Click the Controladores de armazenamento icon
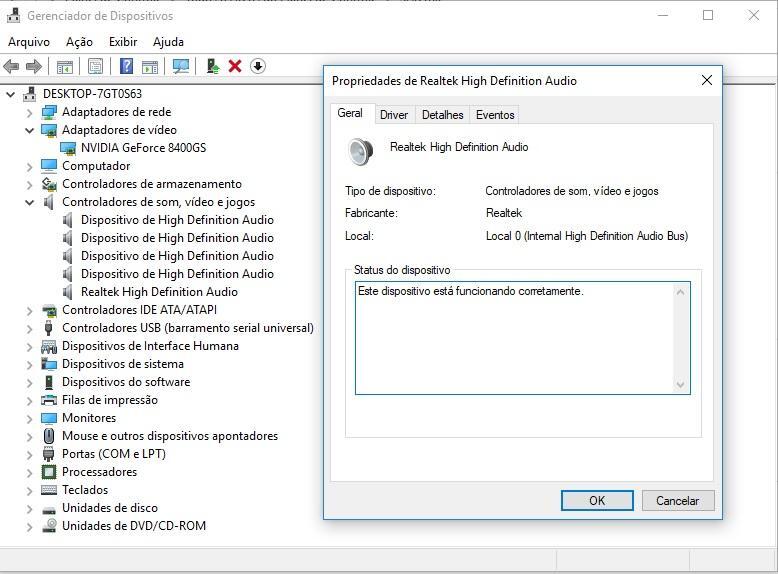 tap(49, 184)
